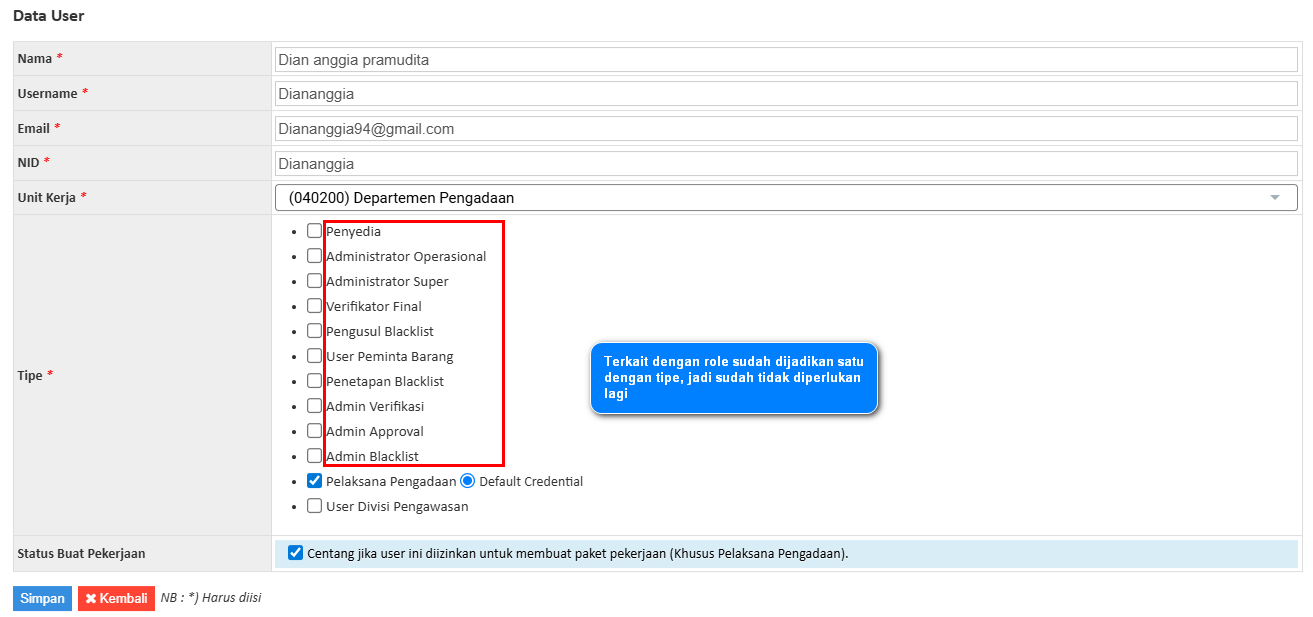Viewport: 1313px width, 617px height.
Task: Click the NID input field
Action: (x=786, y=163)
